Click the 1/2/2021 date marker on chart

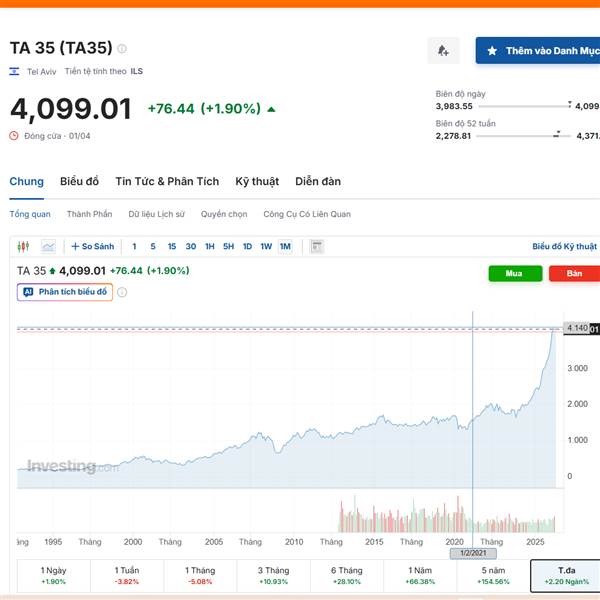[472, 553]
